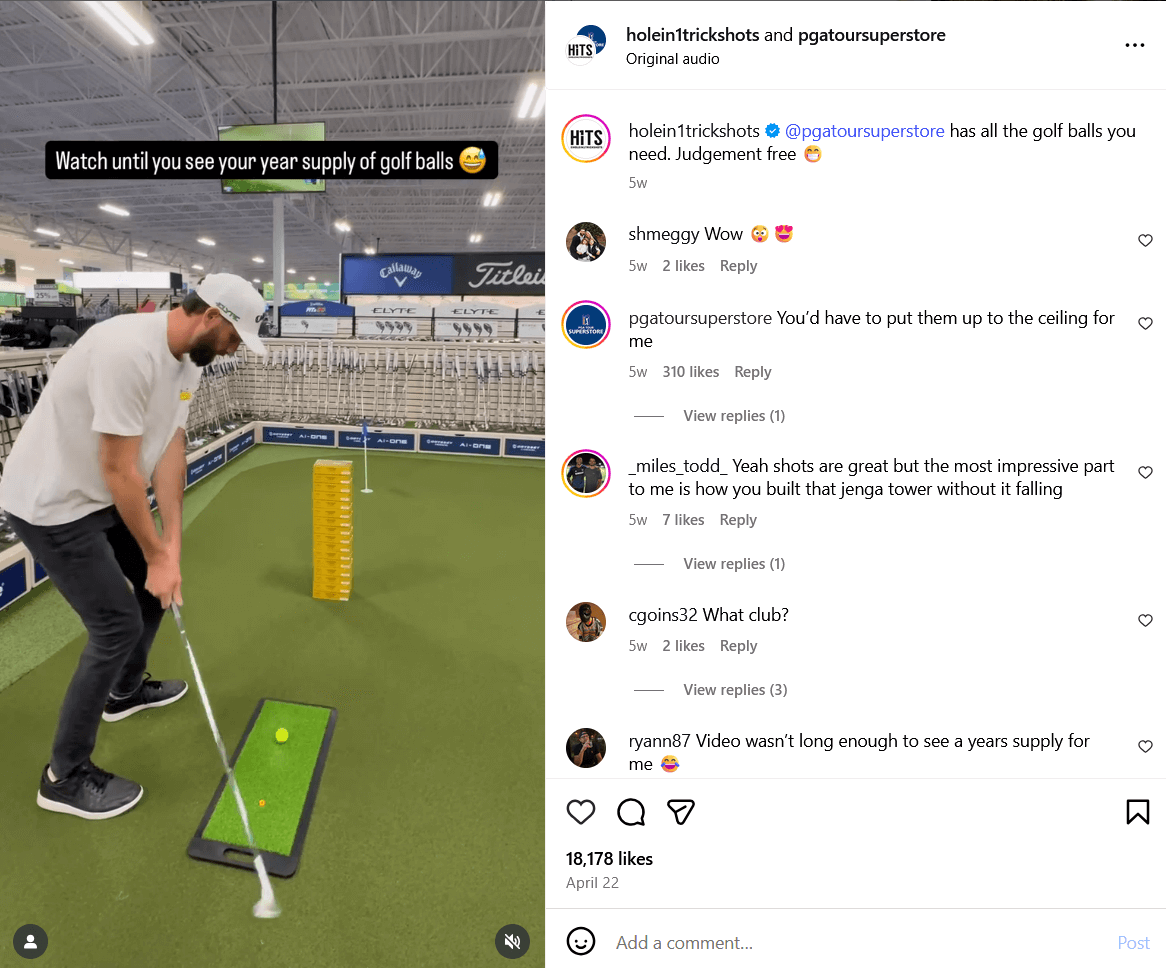Image resolution: width=1166 pixels, height=968 pixels.
Task: Open pgatoursuperstore profile from header
Action: (x=872, y=35)
